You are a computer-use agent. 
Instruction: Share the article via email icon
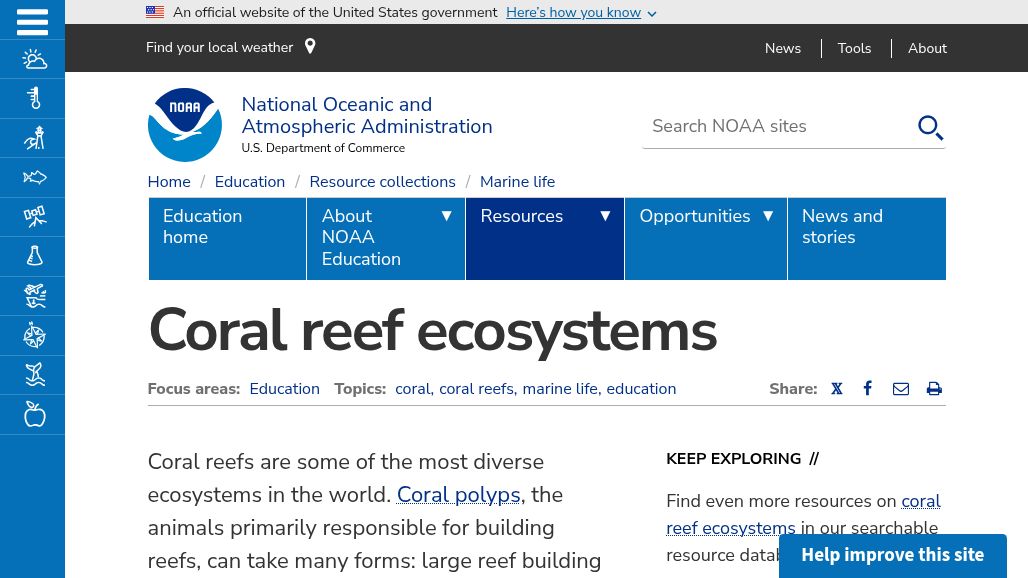[900, 389]
